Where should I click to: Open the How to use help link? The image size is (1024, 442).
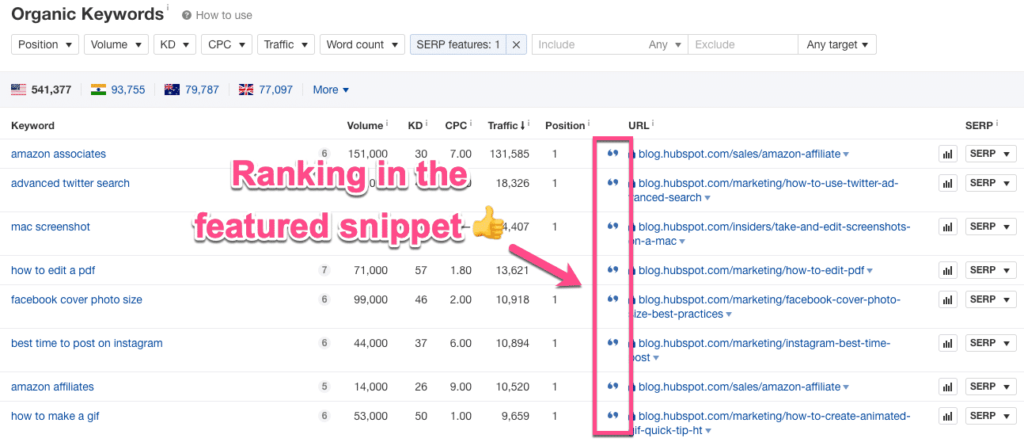click(216, 16)
